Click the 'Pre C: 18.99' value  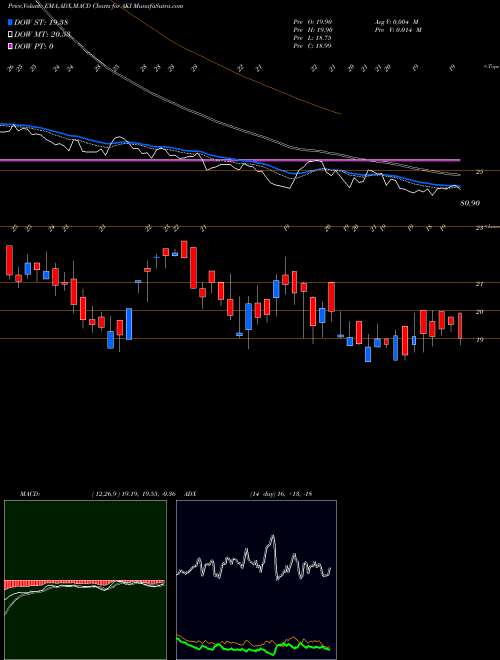[x=312, y=46]
